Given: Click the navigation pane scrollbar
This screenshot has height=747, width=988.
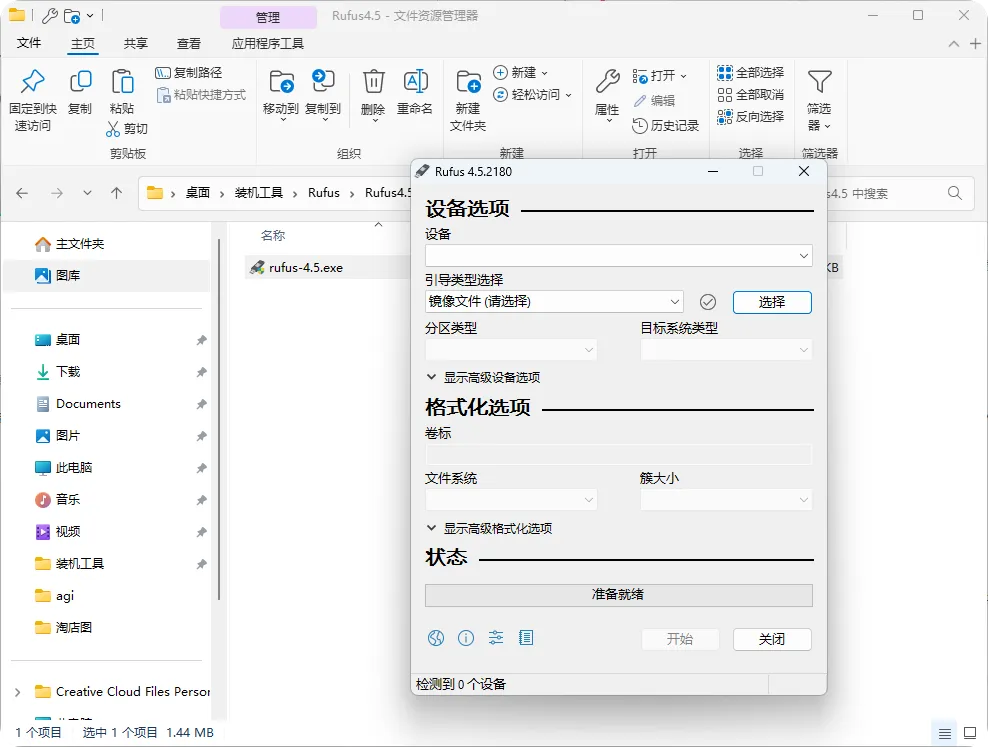Looking at the screenshot, I should tap(219, 419).
